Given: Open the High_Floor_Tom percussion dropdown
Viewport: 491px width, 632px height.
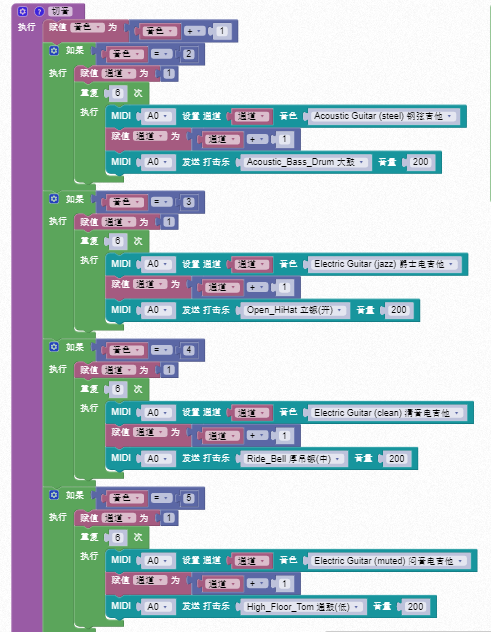Looking at the screenshot, I should click(303, 607).
